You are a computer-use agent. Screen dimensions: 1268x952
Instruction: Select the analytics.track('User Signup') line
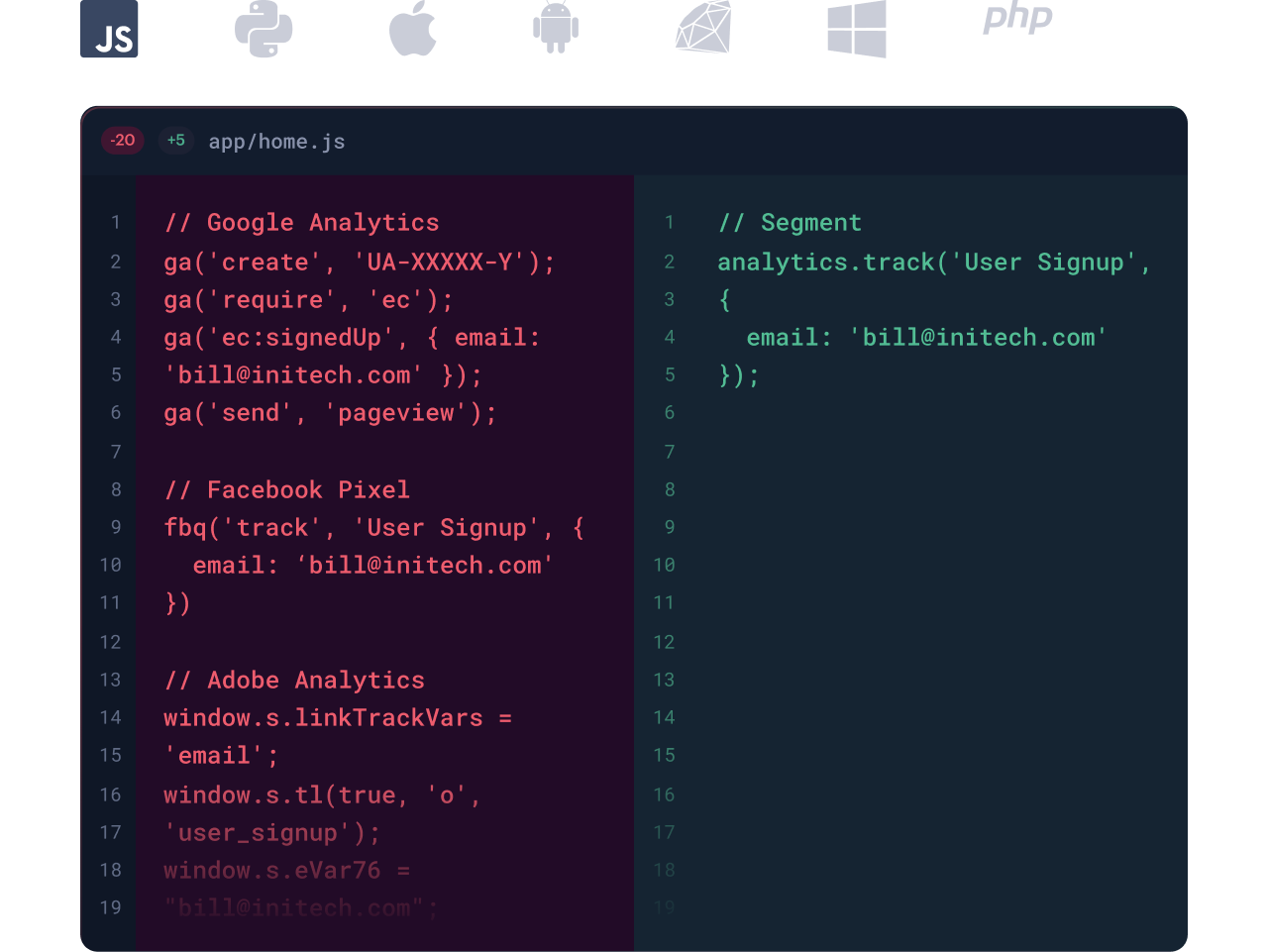click(x=934, y=263)
